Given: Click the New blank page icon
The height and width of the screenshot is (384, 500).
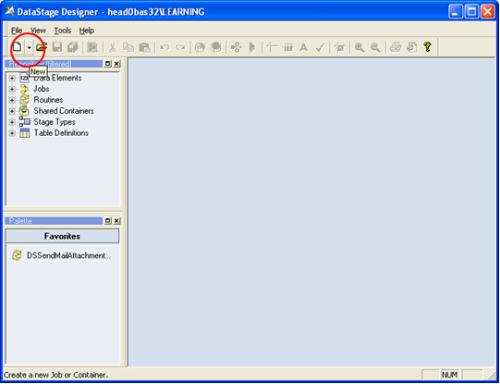Looking at the screenshot, I should [17, 47].
